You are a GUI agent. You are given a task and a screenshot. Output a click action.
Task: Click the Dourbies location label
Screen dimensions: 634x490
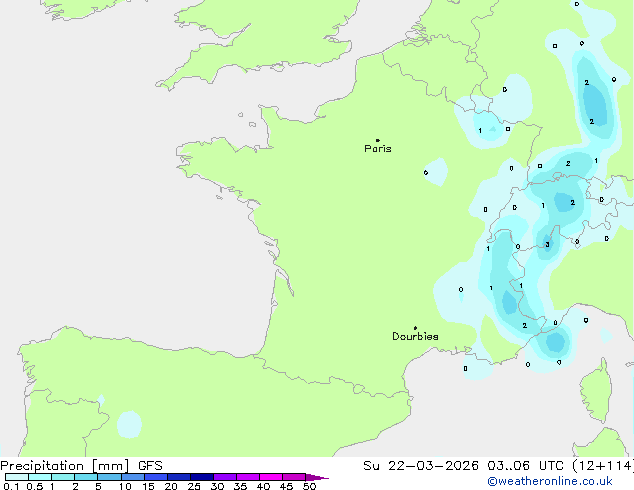415,336
